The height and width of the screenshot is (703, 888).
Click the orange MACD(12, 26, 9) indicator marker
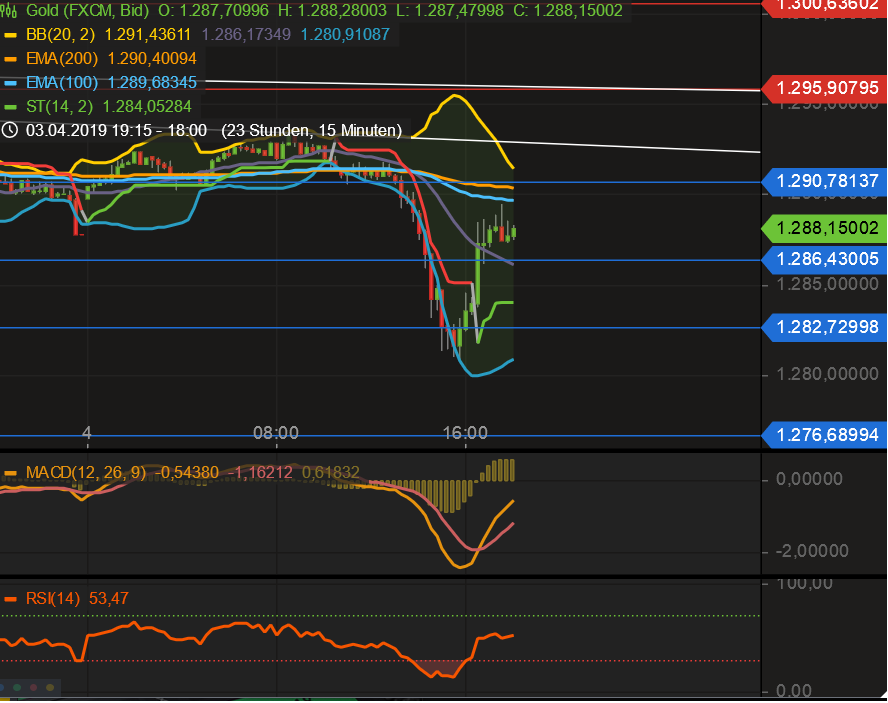tap(10, 472)
